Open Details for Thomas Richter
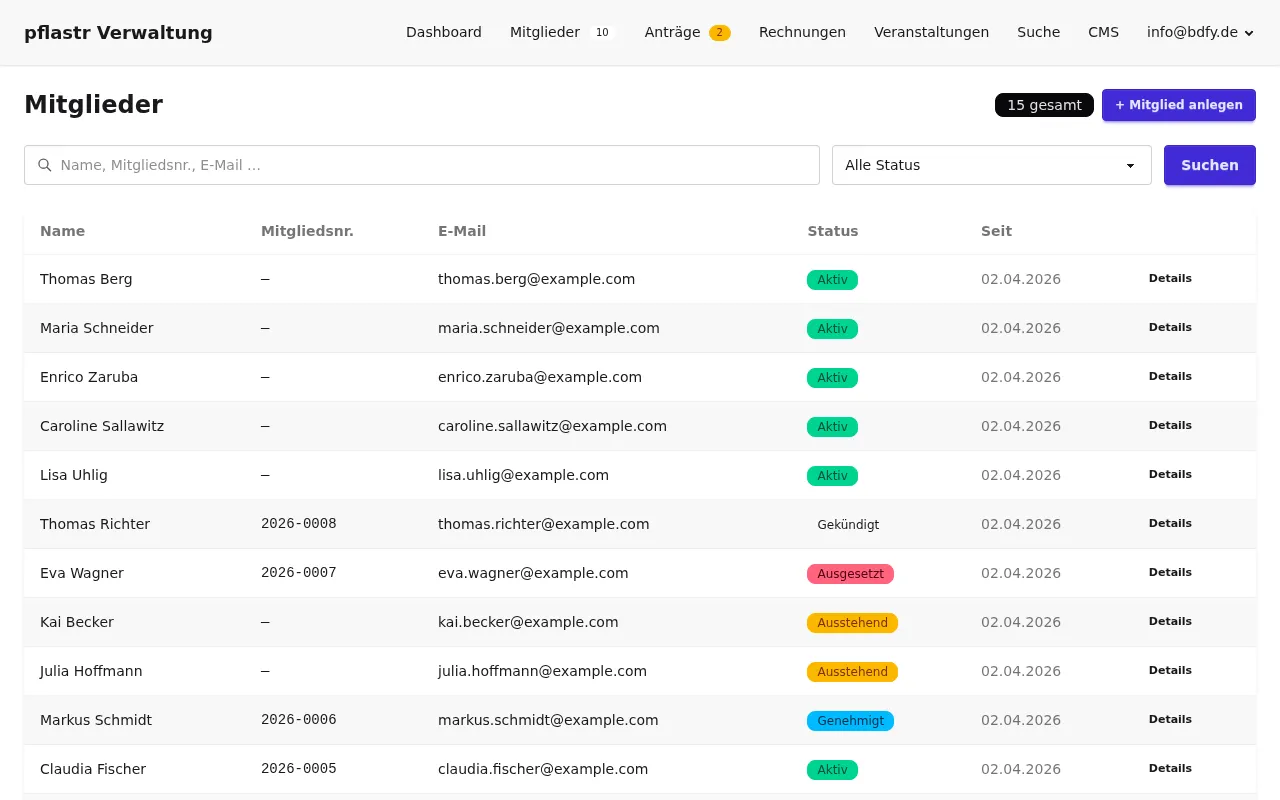 click(1170, 523)
